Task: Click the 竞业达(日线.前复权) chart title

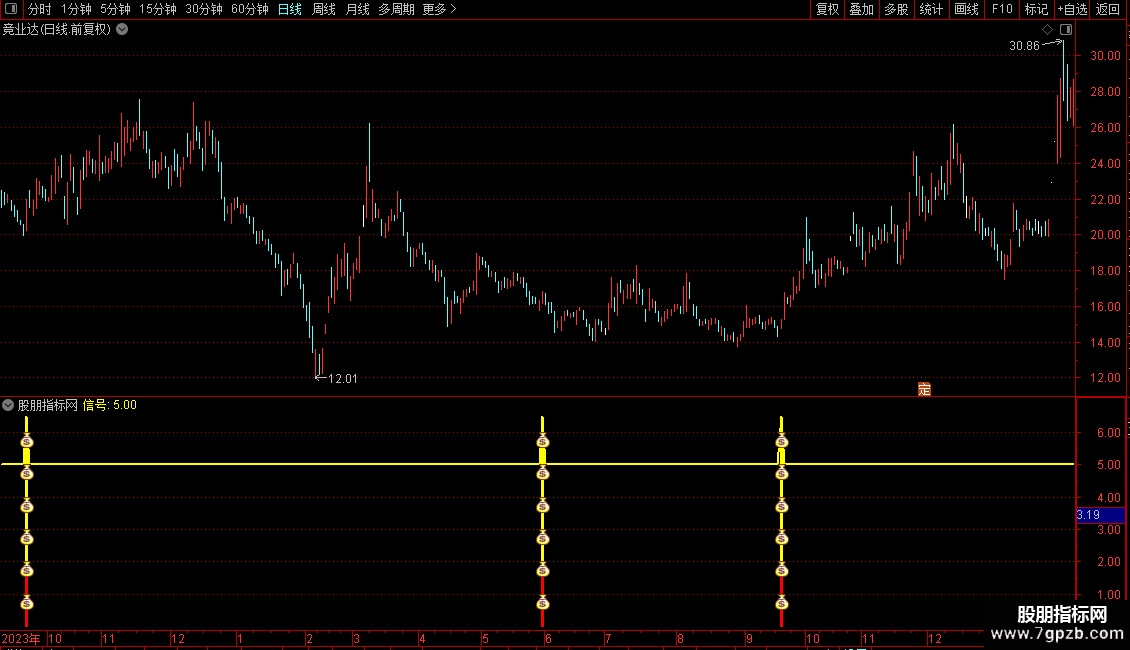Action: point(57,30)
